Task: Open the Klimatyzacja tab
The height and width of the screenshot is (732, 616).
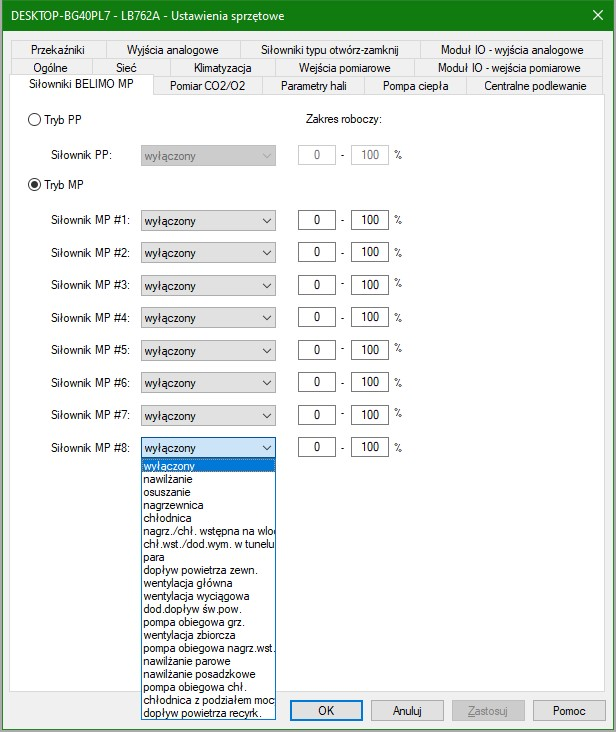Action: tap(223, 68)
